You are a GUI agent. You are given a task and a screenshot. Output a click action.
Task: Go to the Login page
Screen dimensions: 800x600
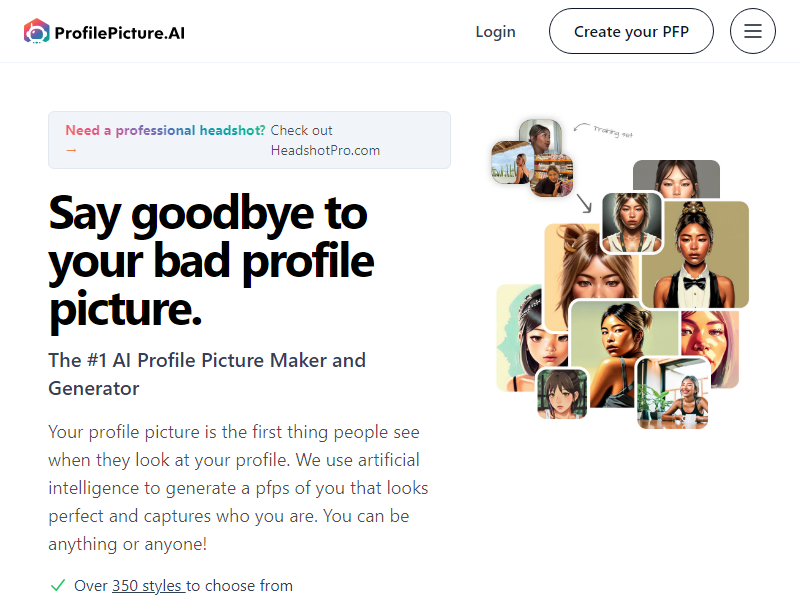point(495,32)
